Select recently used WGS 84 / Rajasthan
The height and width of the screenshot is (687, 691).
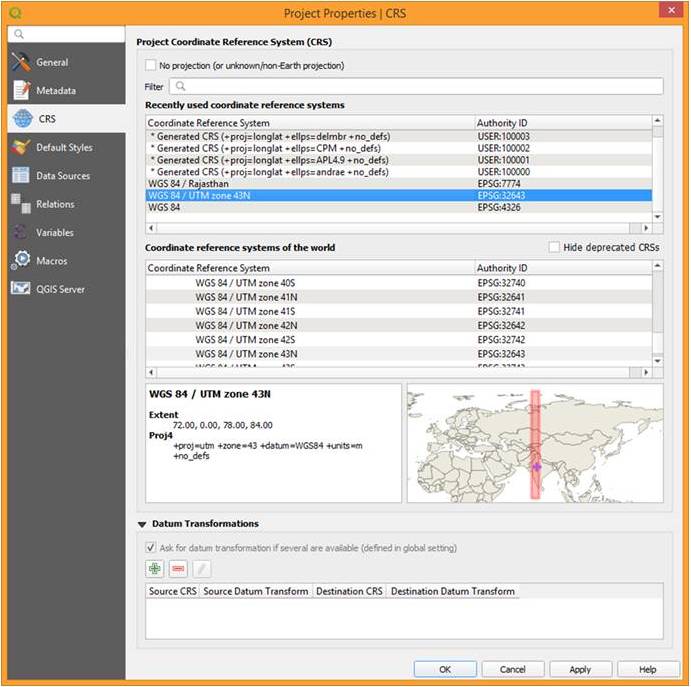click(x=398, y=183)
